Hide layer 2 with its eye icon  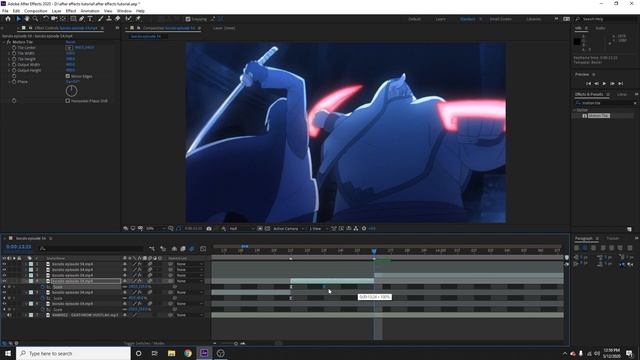4,270
